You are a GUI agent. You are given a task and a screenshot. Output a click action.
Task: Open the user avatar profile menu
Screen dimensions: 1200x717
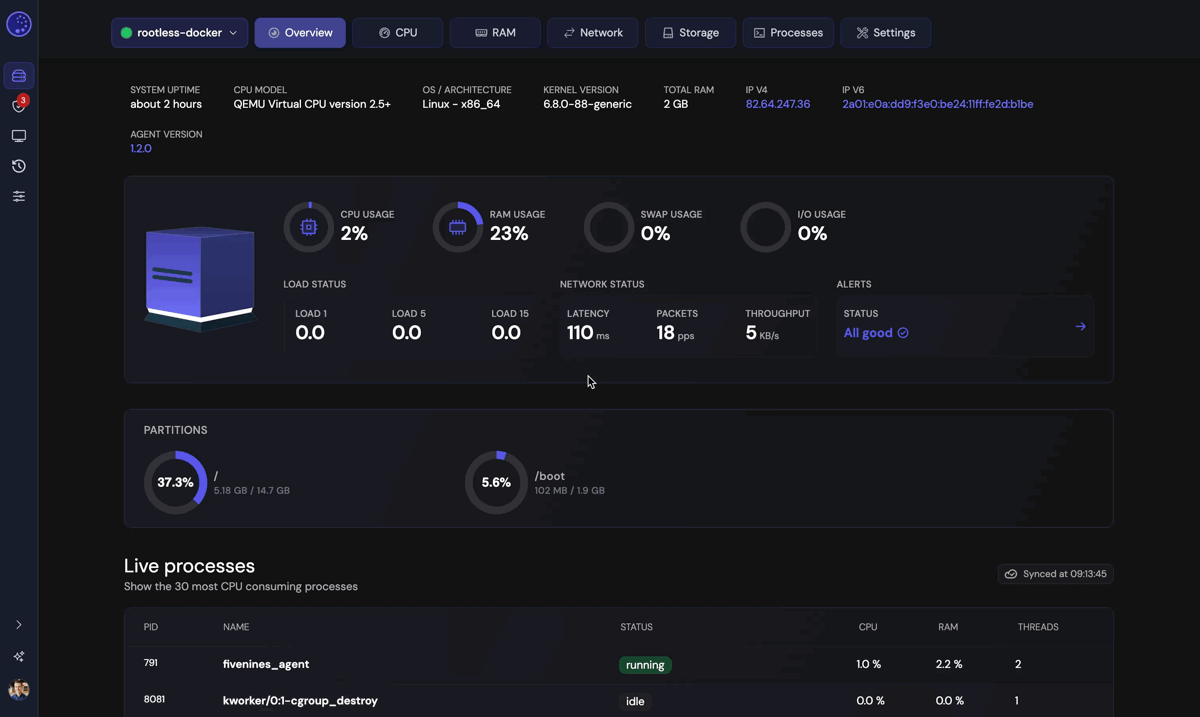tap(19, 690)
